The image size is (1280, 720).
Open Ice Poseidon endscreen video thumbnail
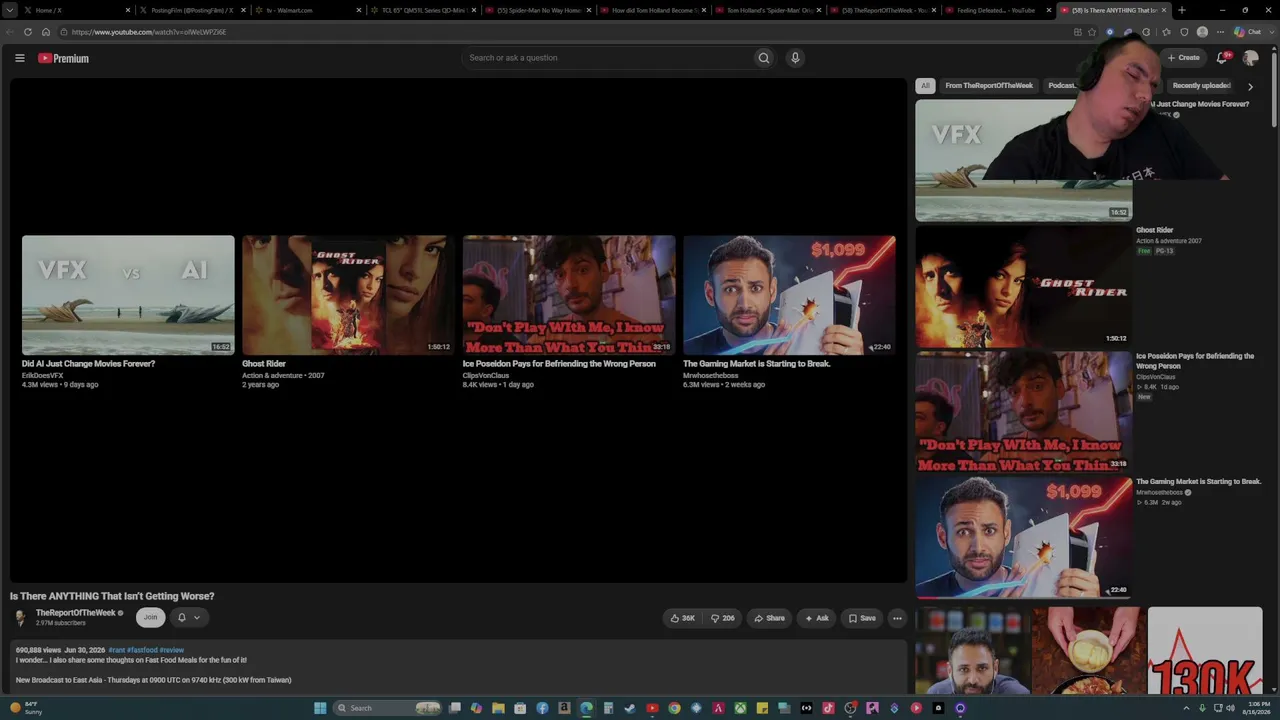coord(569,295)
